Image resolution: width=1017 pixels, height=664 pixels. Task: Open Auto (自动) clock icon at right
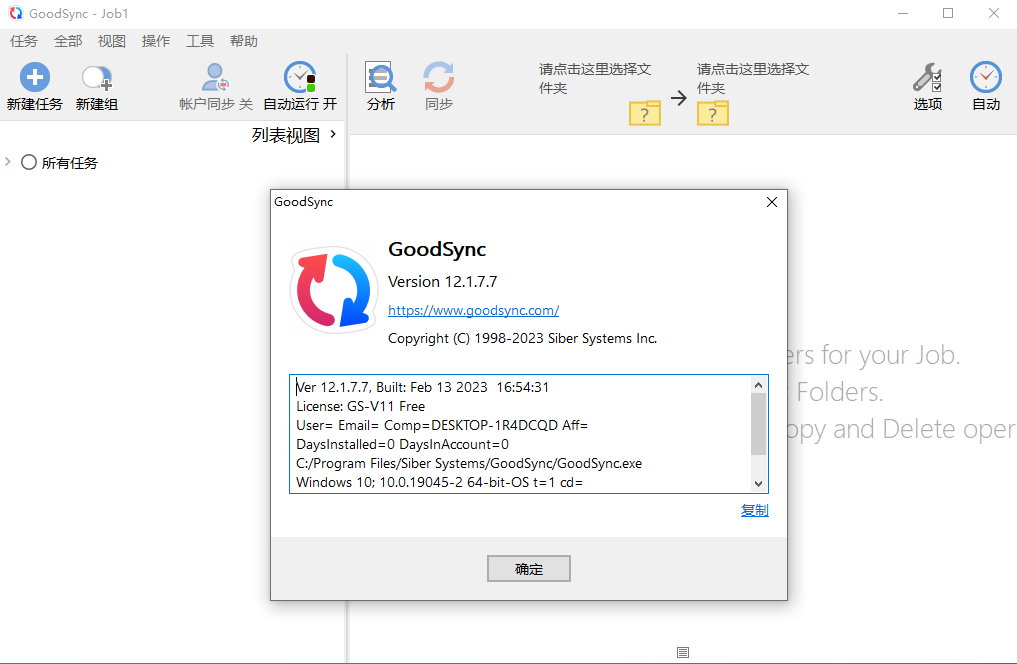coord(986,77)
